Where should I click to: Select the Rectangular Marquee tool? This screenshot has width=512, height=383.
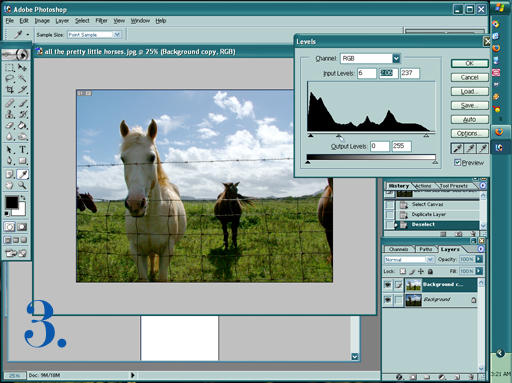pos(10,67)
